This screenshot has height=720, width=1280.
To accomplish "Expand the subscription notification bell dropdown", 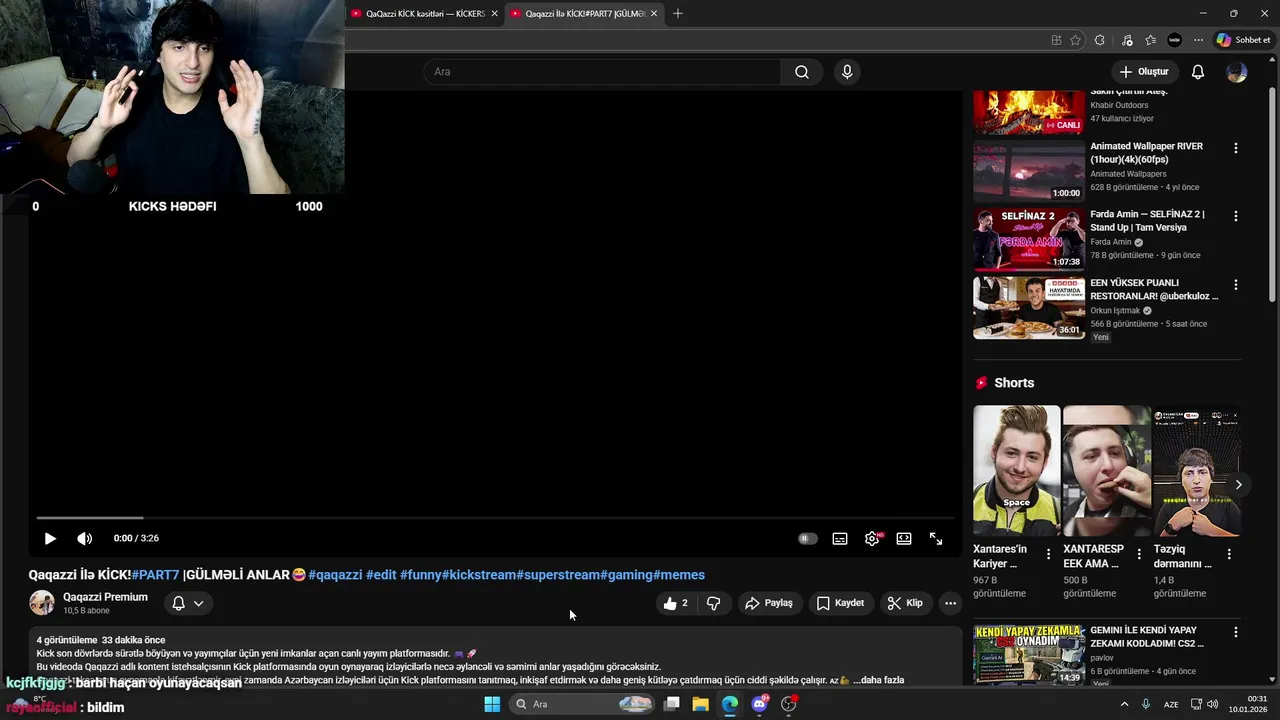I will tap(188, 603).
